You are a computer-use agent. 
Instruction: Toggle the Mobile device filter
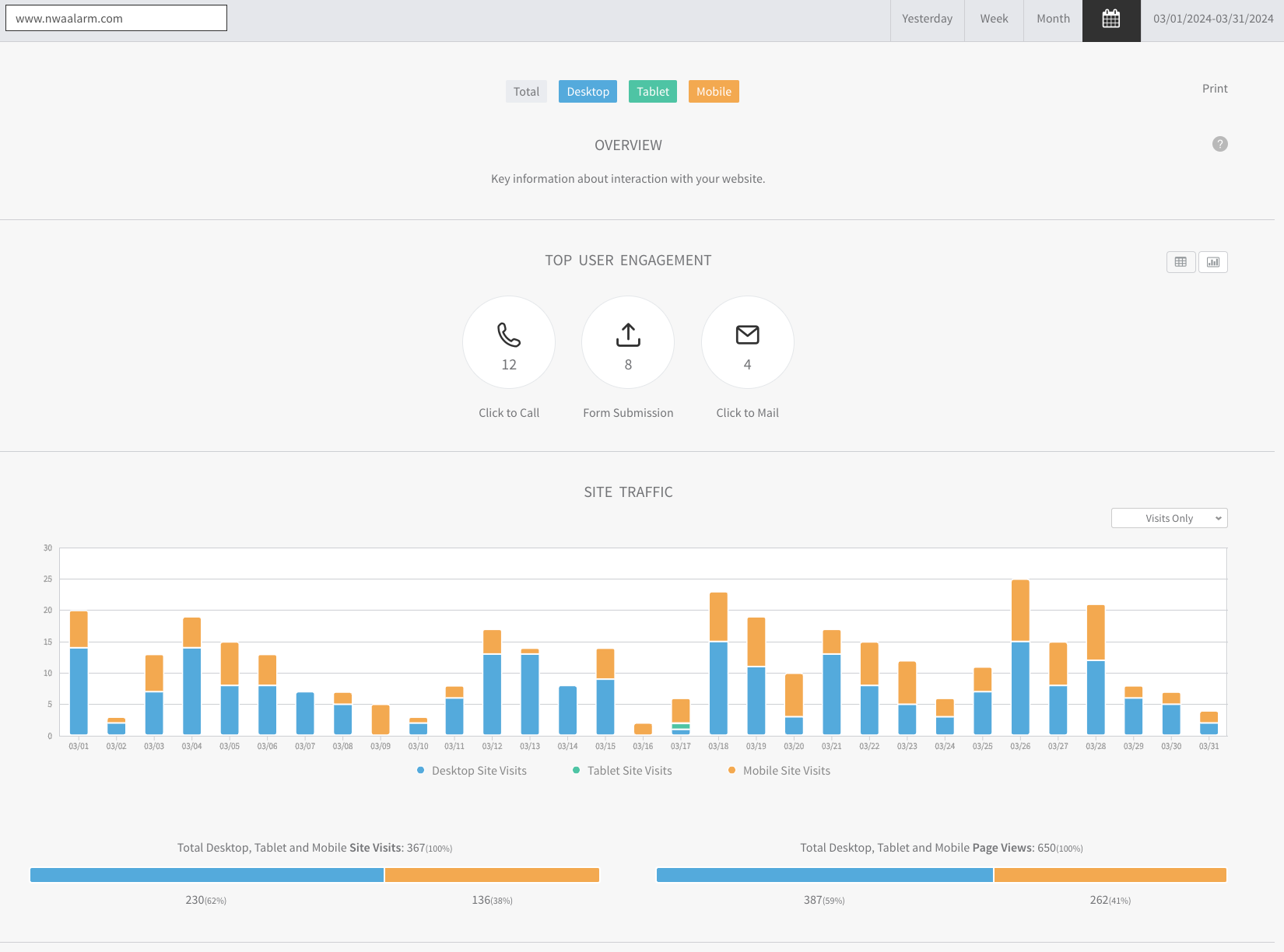[714, 92]
